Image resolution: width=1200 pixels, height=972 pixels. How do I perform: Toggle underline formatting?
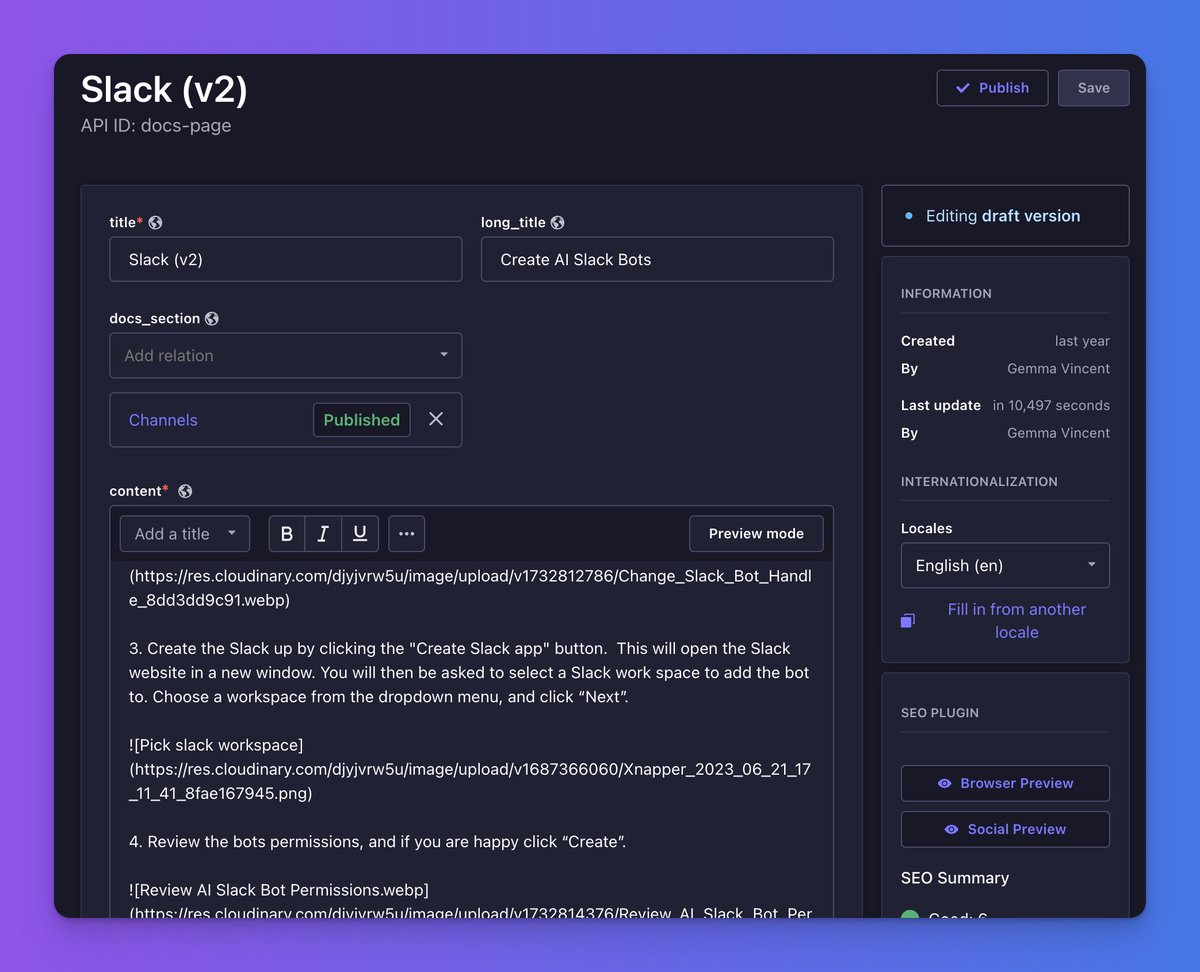(x=360, y=534)
